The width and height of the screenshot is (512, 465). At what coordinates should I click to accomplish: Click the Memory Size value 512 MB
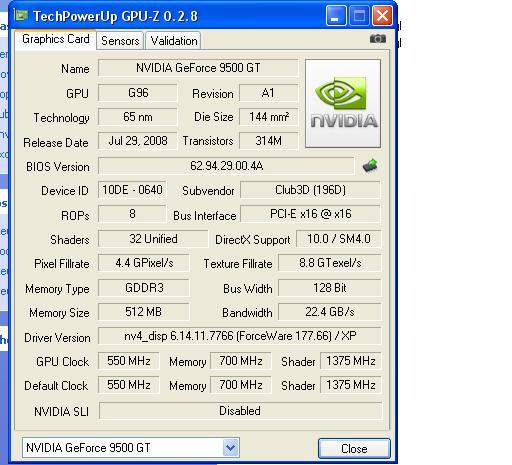[x=144, y=312]
